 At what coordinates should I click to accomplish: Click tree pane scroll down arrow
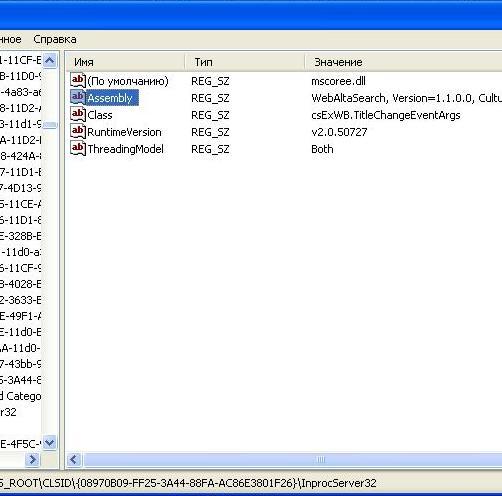[50, 443]
